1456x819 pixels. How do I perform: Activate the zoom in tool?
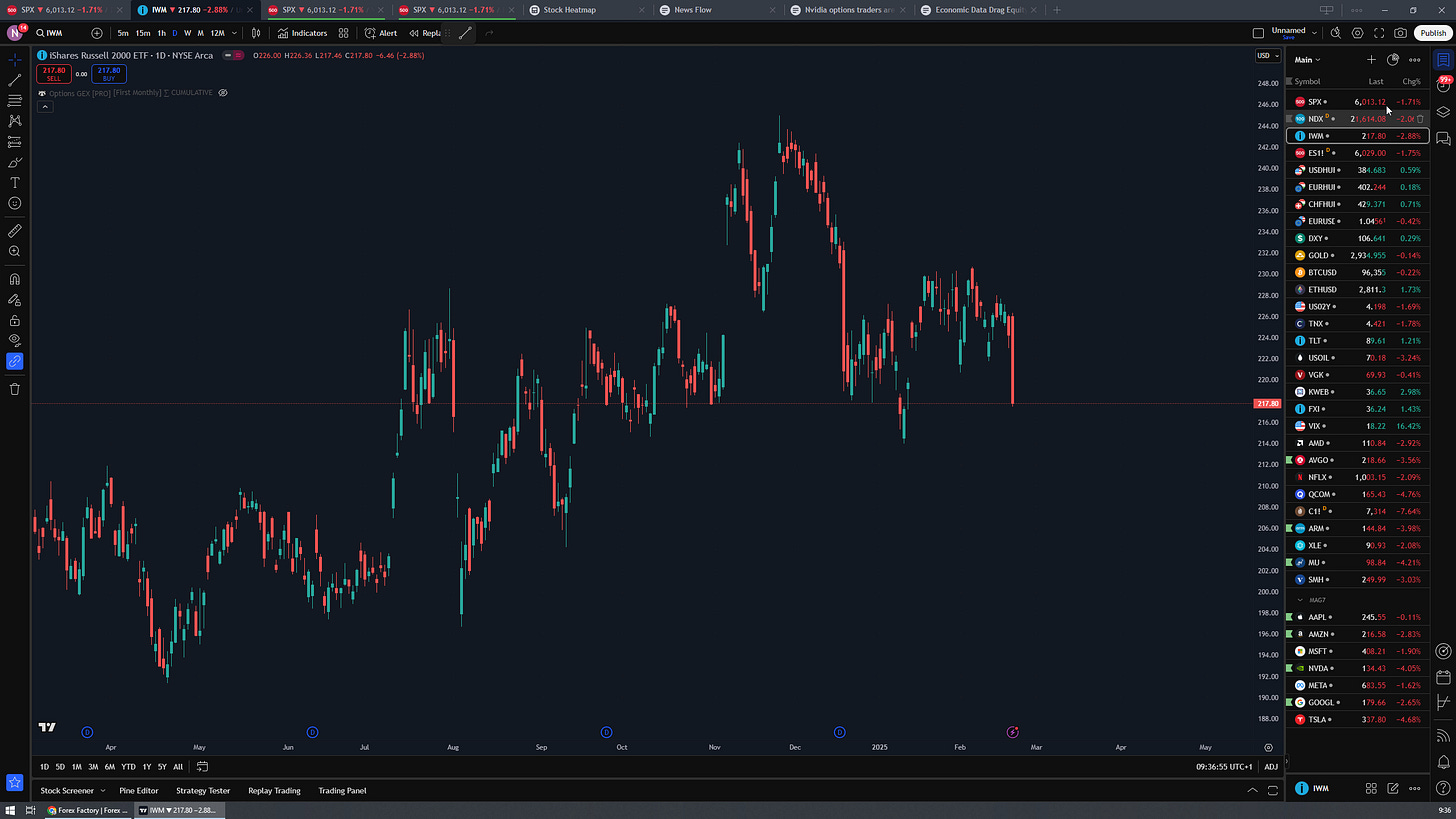pos(15,252)
